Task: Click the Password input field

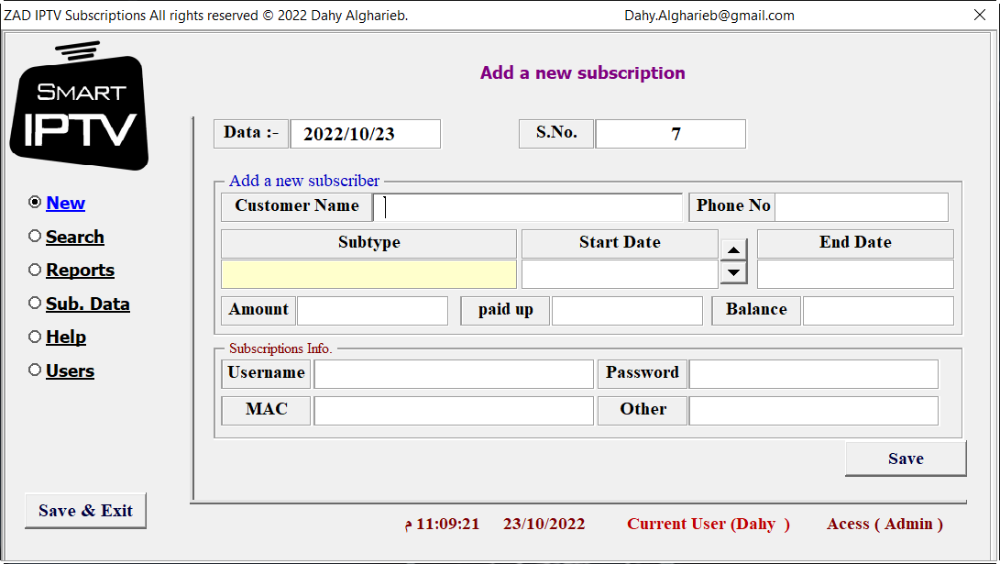Action: [x=814, y=374]
